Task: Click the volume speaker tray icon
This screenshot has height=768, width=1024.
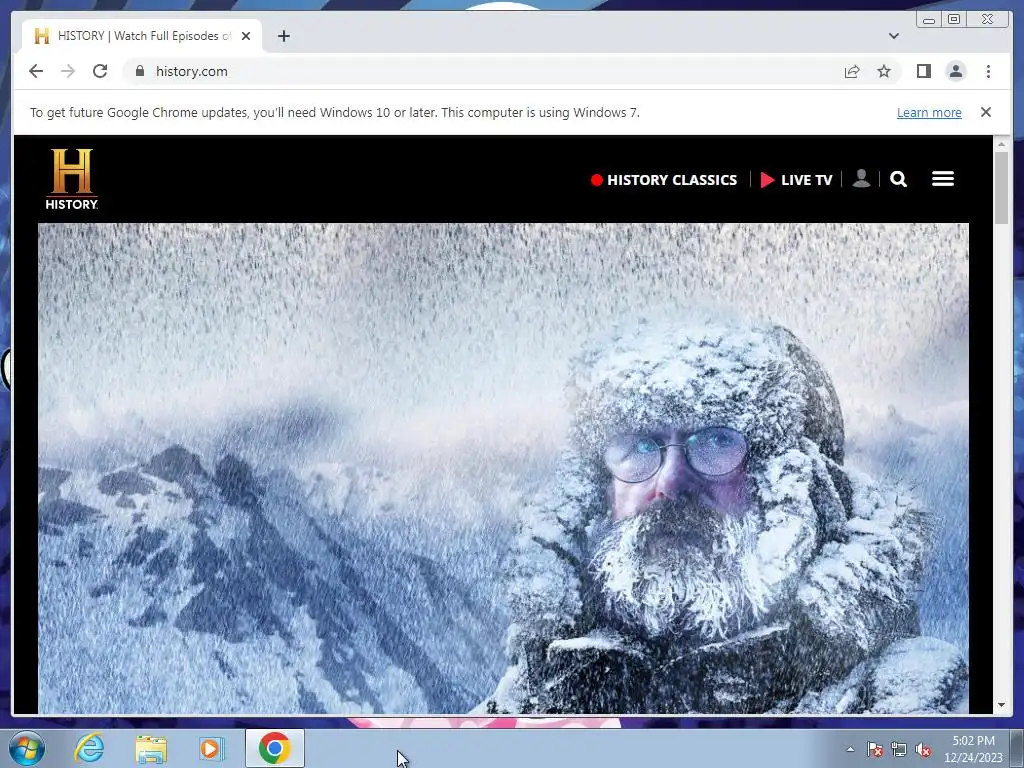Action: pyautogui.click(x=923, y=750)
